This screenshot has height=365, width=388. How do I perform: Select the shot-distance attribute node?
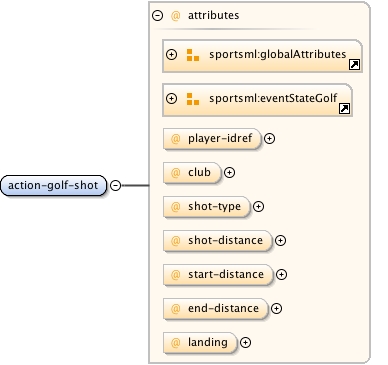pos(217,241)
